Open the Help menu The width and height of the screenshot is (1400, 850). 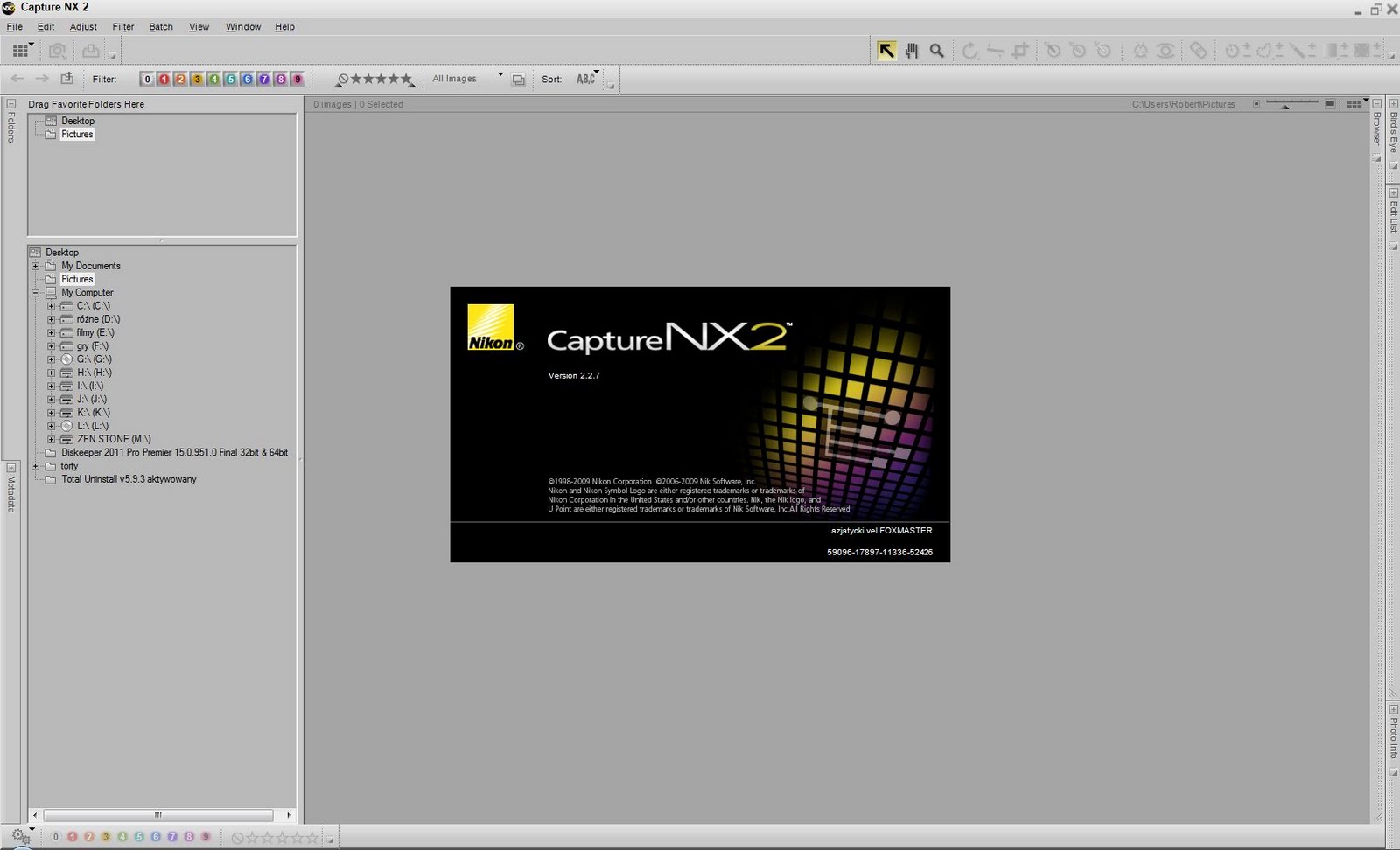pyautogui.click(x=284, y=27)
